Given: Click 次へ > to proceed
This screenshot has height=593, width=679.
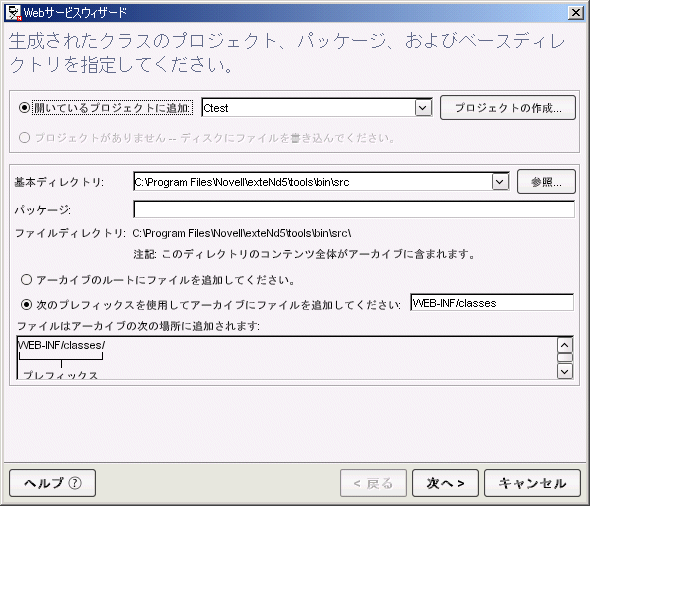Looking at the screenshot, I should (445, 483).
